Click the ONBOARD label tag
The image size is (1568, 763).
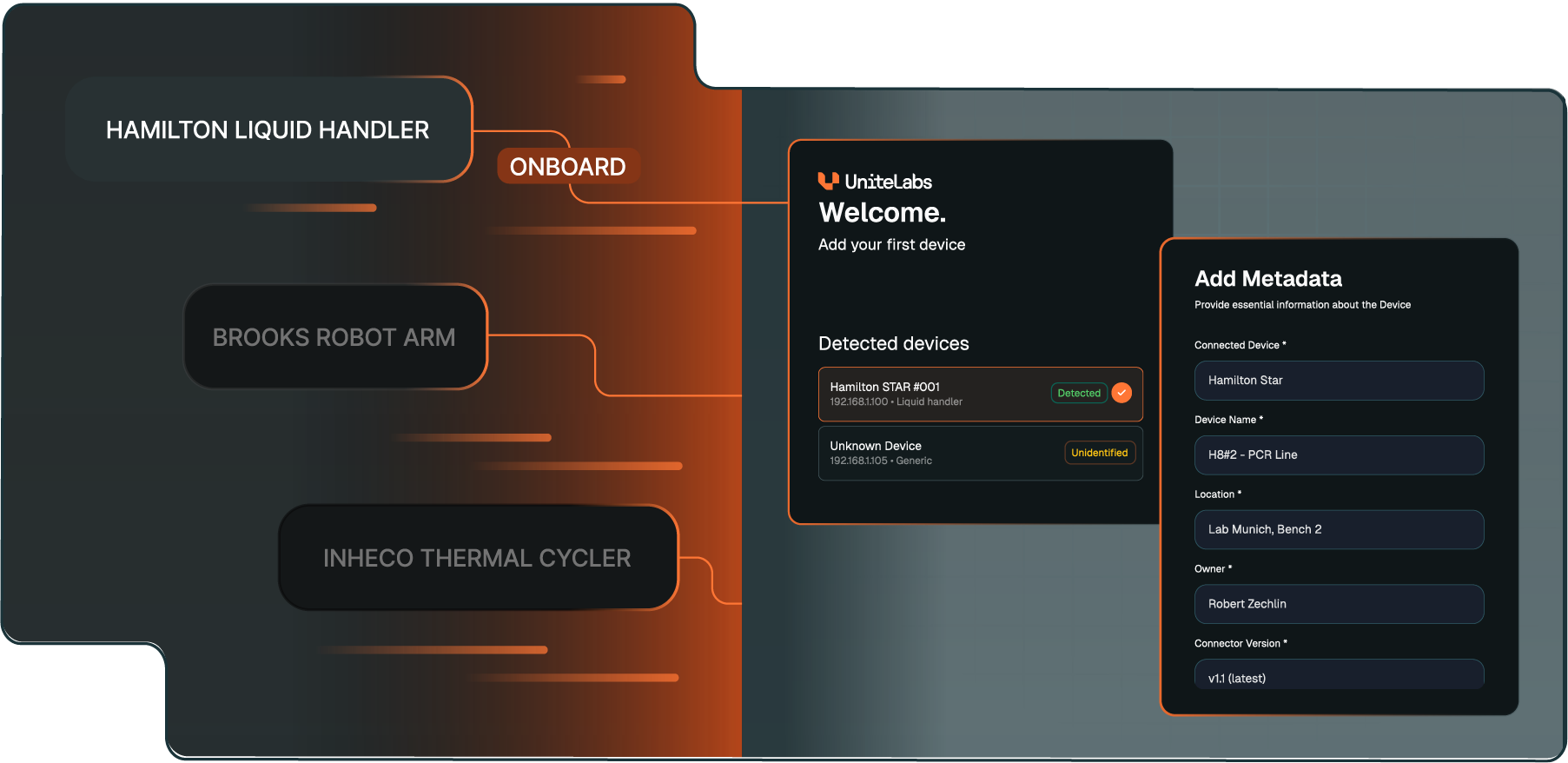[x=568, y=166]
